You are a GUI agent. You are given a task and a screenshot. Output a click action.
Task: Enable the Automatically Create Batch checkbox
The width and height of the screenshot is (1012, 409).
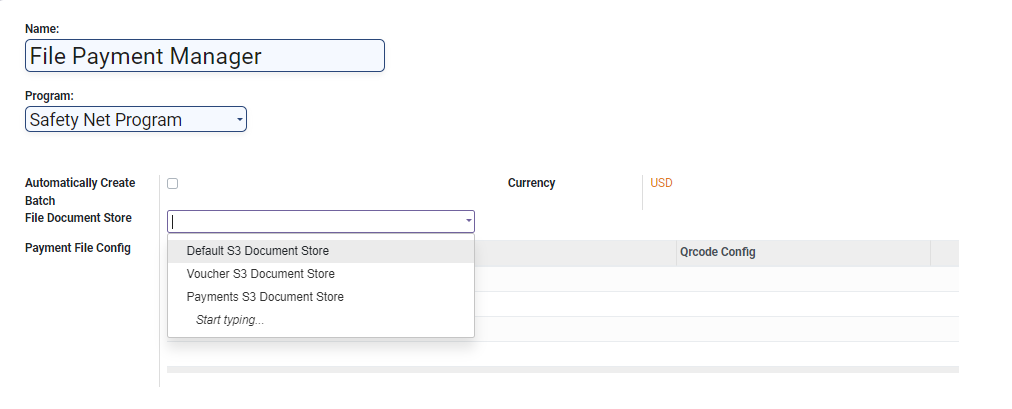pyautogui.click(x=173, y=183)
